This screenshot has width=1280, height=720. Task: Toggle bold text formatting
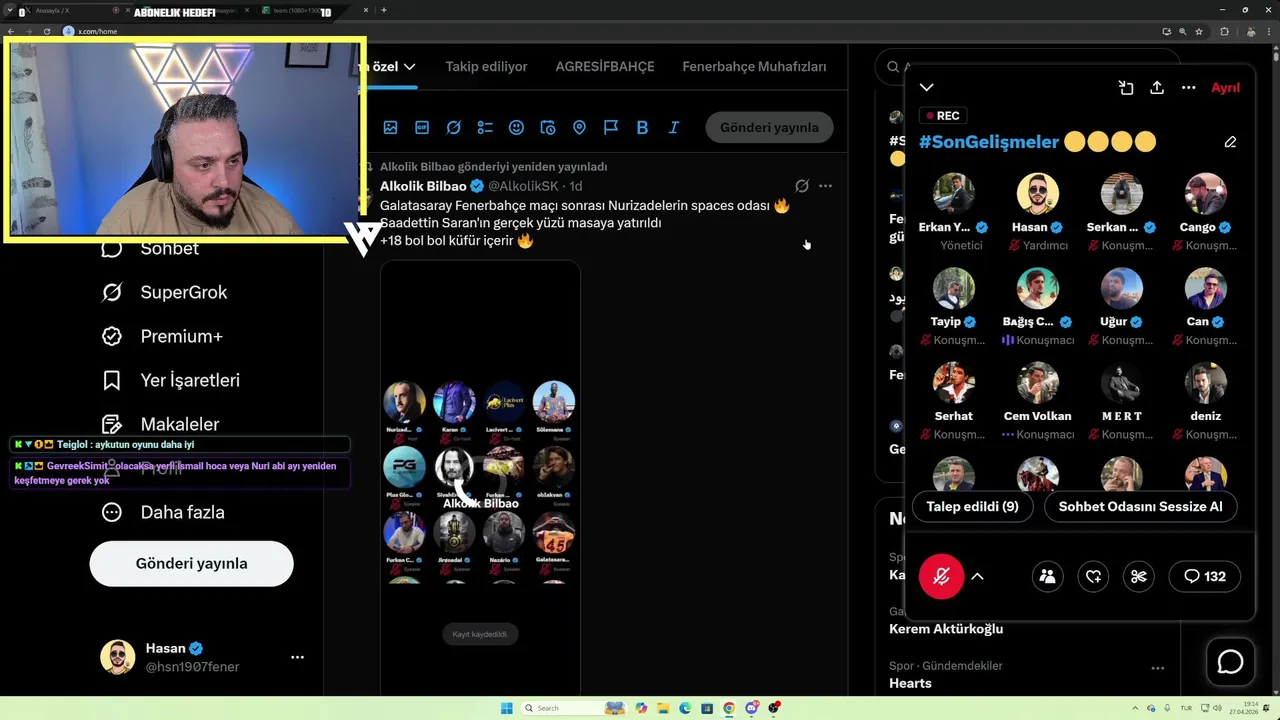642,128
